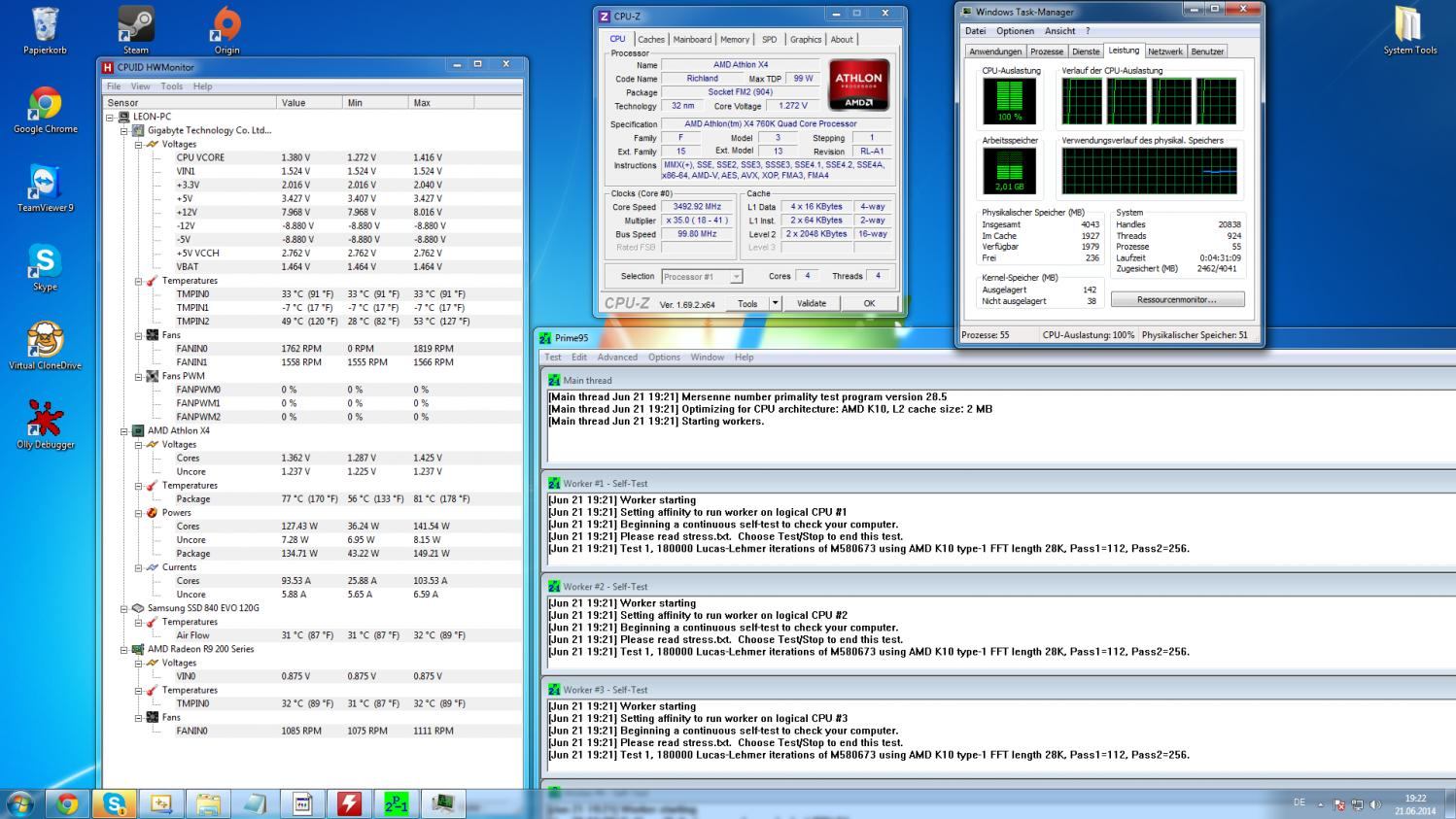Open the Anwendungen tab in Task Manager
The width and height of the screenshot is (1456, 819).
995,51
